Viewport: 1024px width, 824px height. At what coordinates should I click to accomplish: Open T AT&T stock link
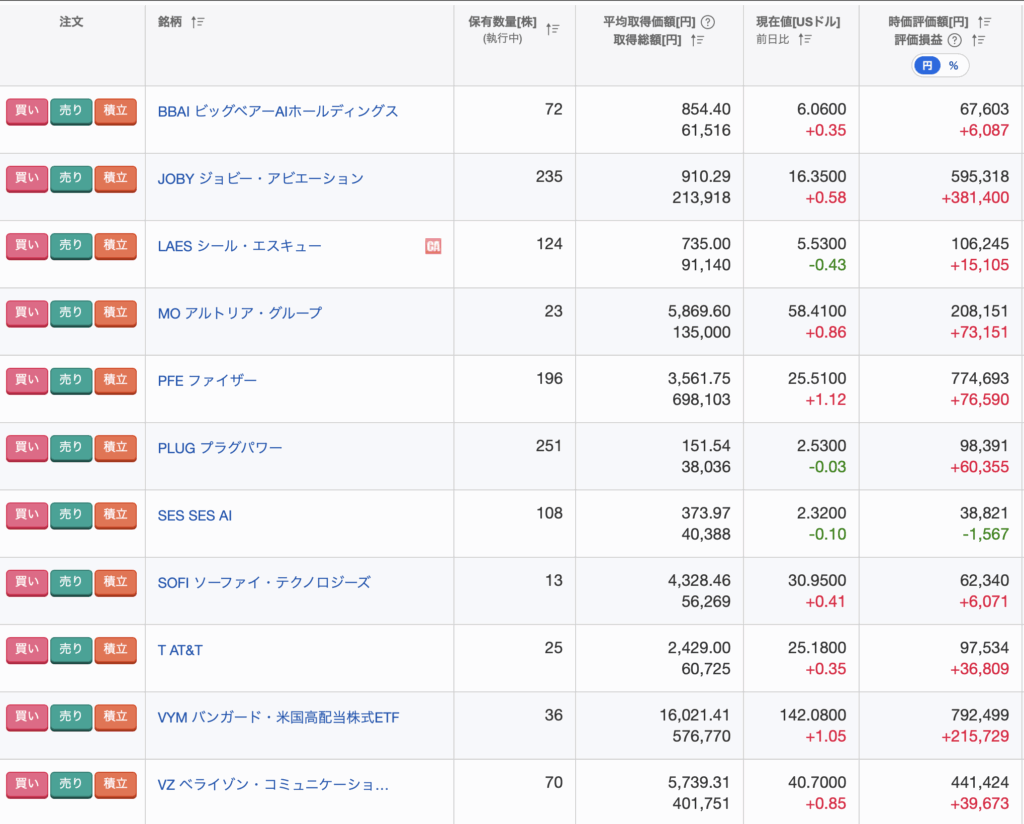coord(180,650)
